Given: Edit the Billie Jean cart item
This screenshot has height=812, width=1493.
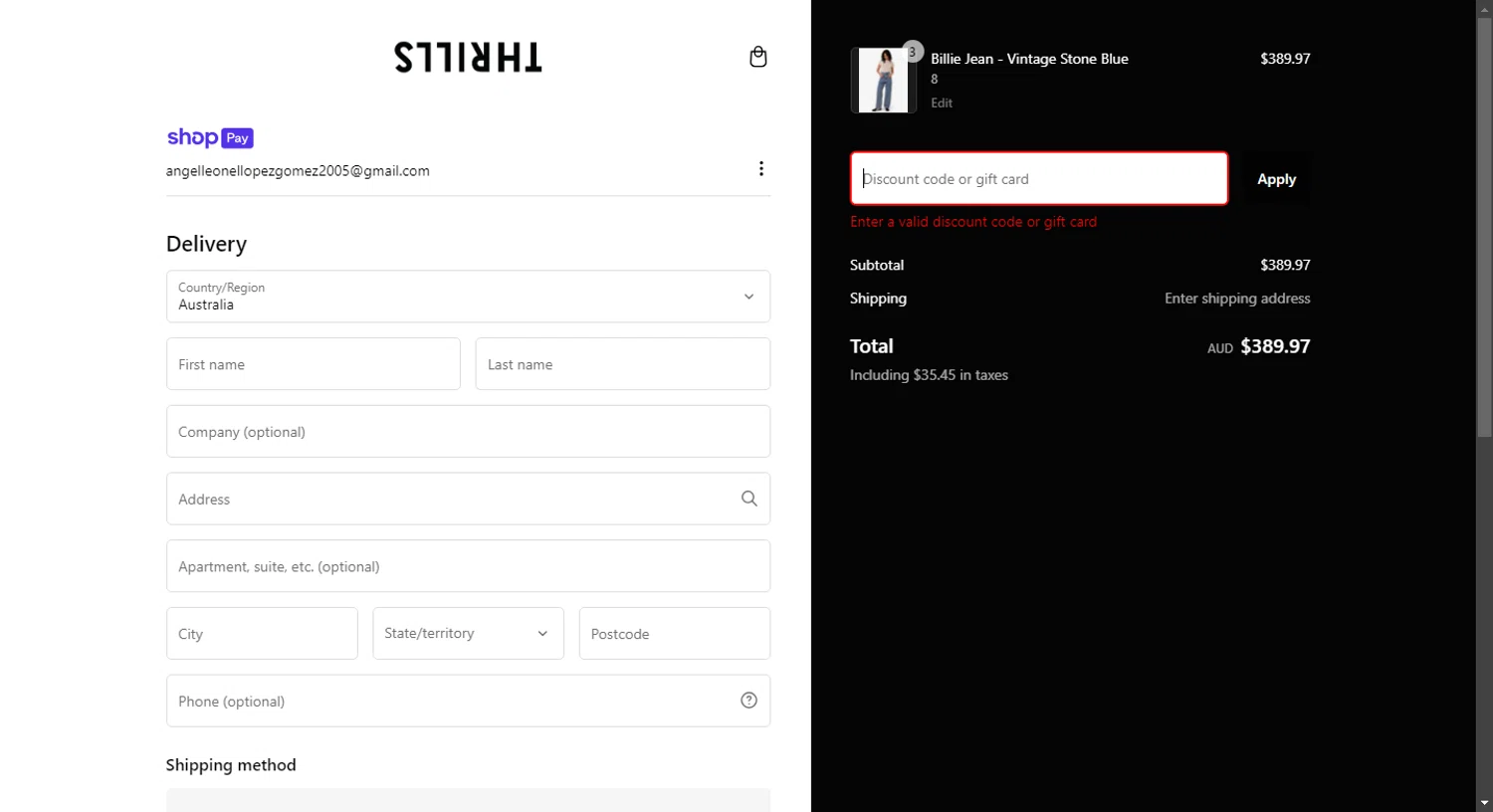Looking at the screenshot, I should pos(941,102).
